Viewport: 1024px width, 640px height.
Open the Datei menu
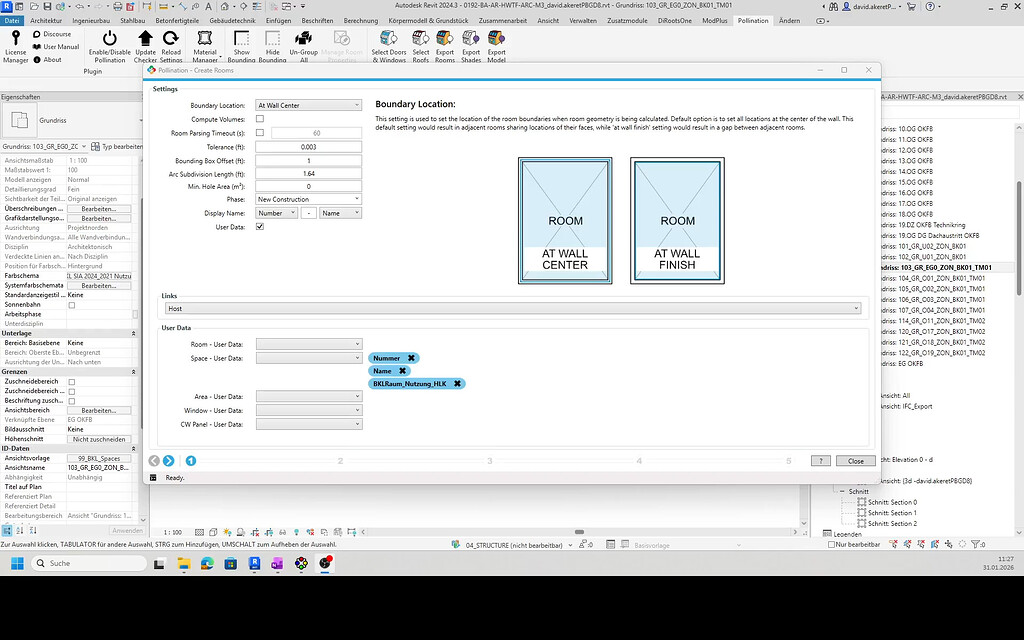click(12, 20)
